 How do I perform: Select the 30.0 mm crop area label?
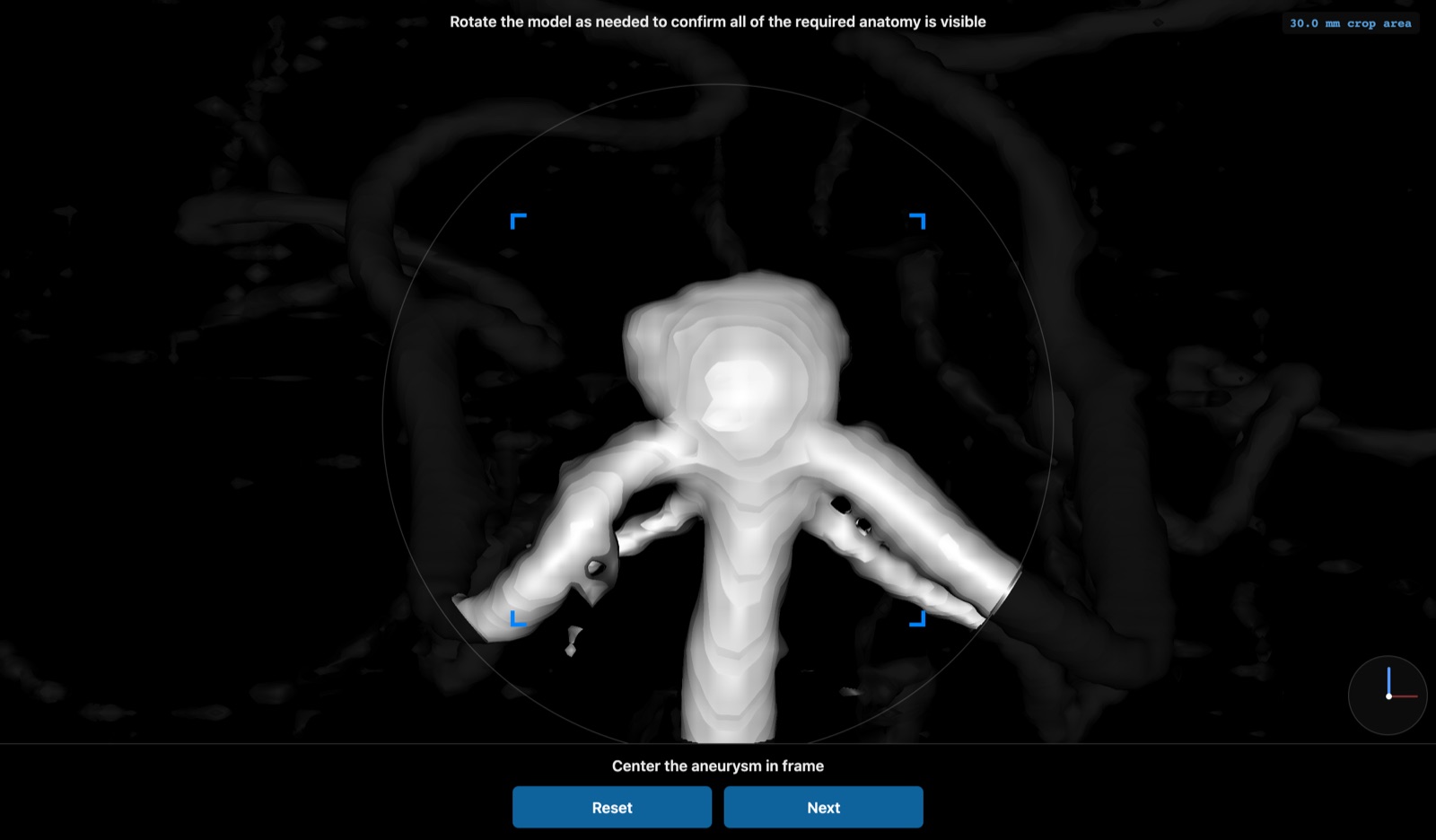point(1350,23)
